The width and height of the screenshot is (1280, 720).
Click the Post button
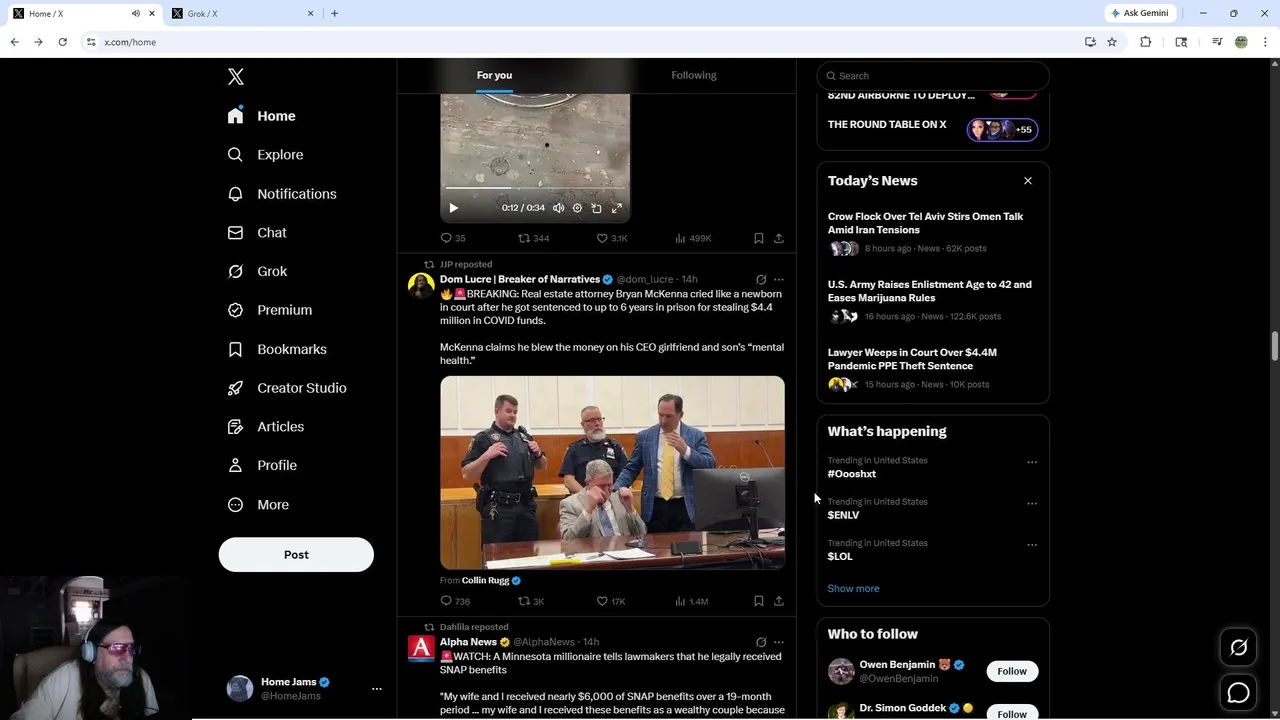296,555
